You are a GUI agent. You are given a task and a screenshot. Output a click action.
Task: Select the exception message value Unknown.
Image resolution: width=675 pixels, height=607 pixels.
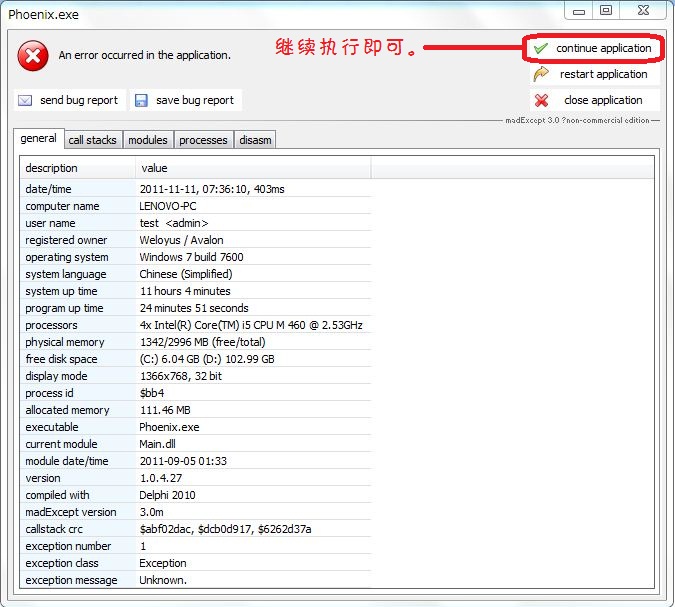click(163, 580)
